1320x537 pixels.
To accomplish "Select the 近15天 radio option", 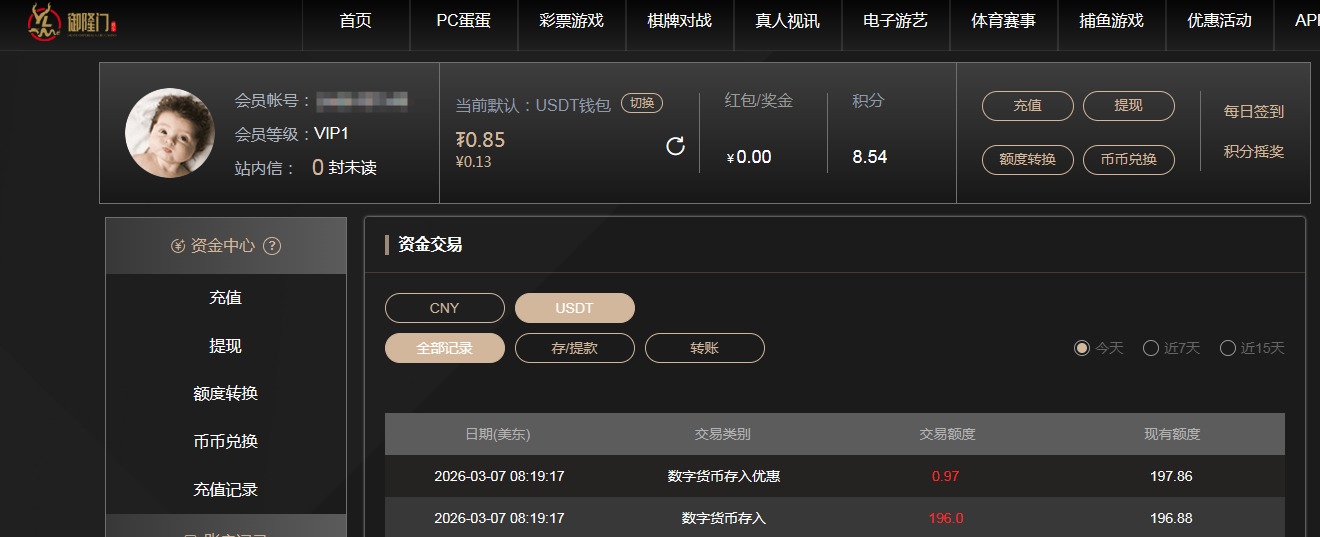I will [1228, 348].
